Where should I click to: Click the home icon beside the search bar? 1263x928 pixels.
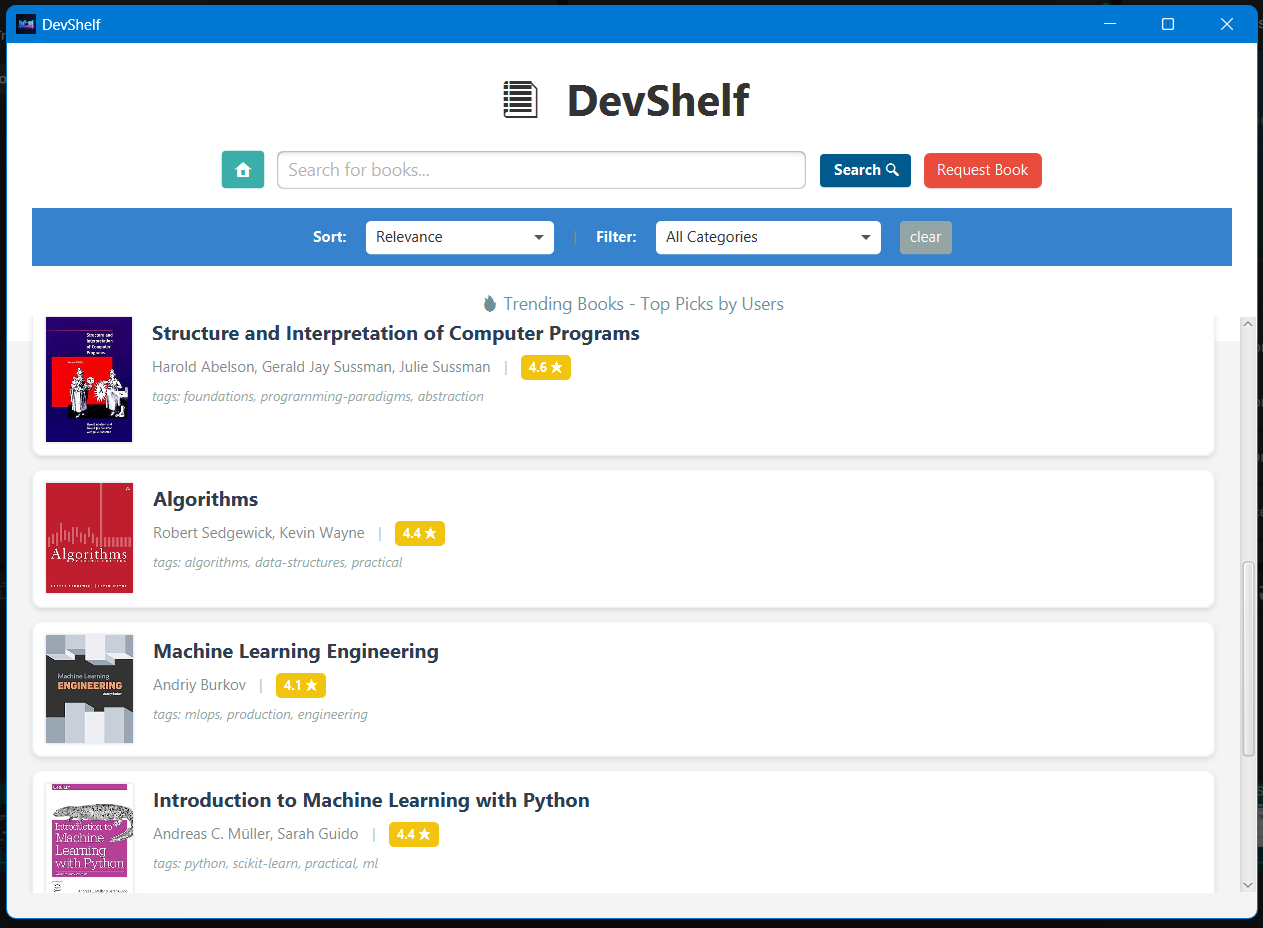(243, 169)
